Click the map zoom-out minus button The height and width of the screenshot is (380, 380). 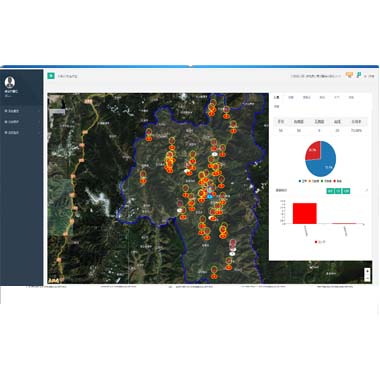pyautogui.click(x=368, y=278)
